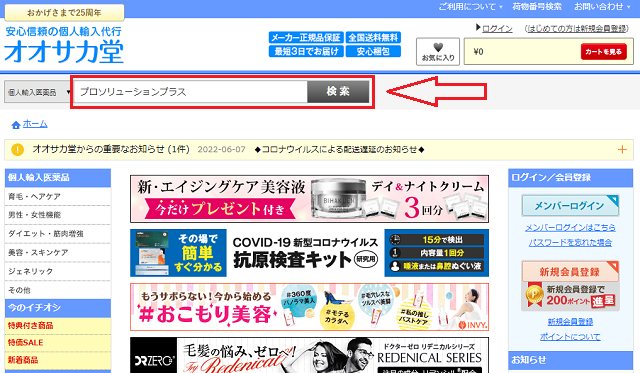Open the COVID-19 抗原検査キット banner

tap(309, 253)
